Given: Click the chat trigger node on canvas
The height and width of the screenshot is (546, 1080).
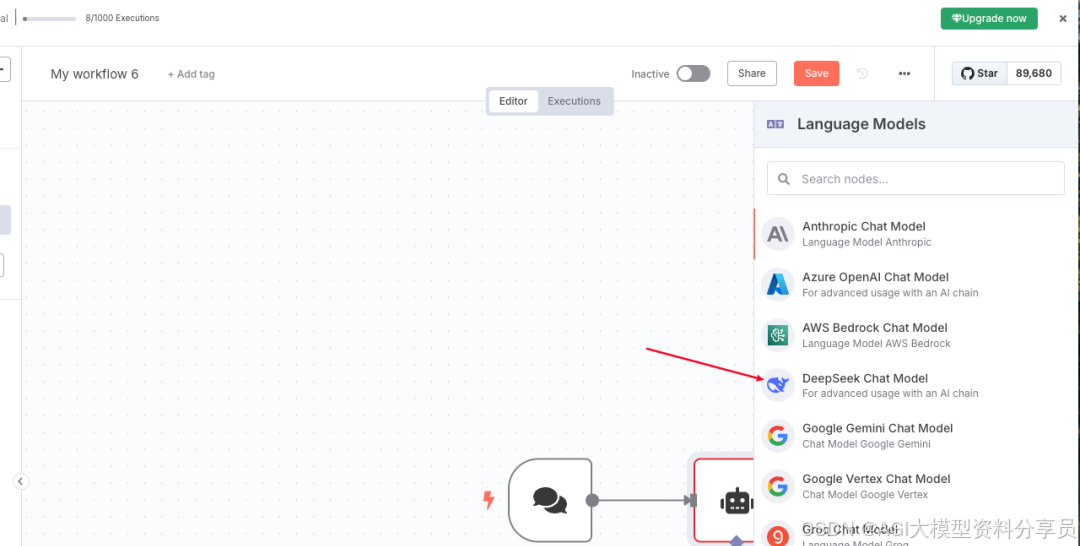Looking at the screenshot, I should (550, 500).
